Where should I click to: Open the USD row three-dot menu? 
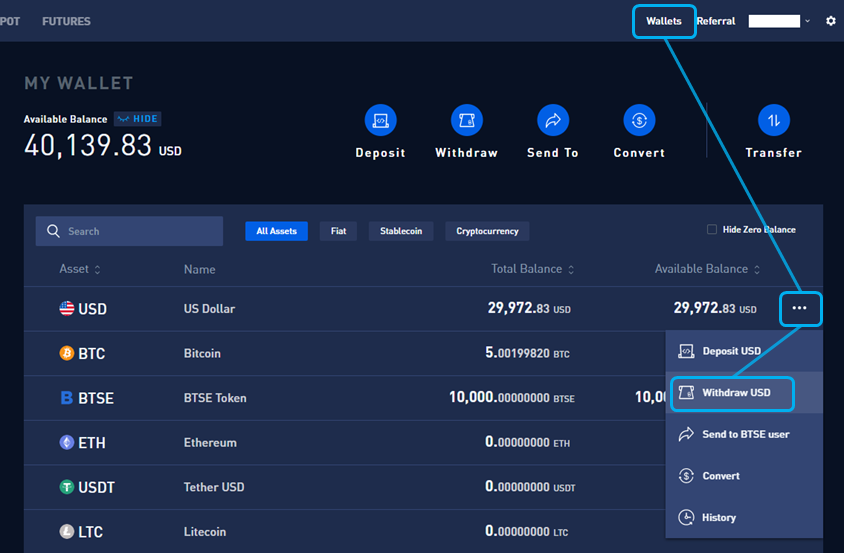click(x=799, y=308)
